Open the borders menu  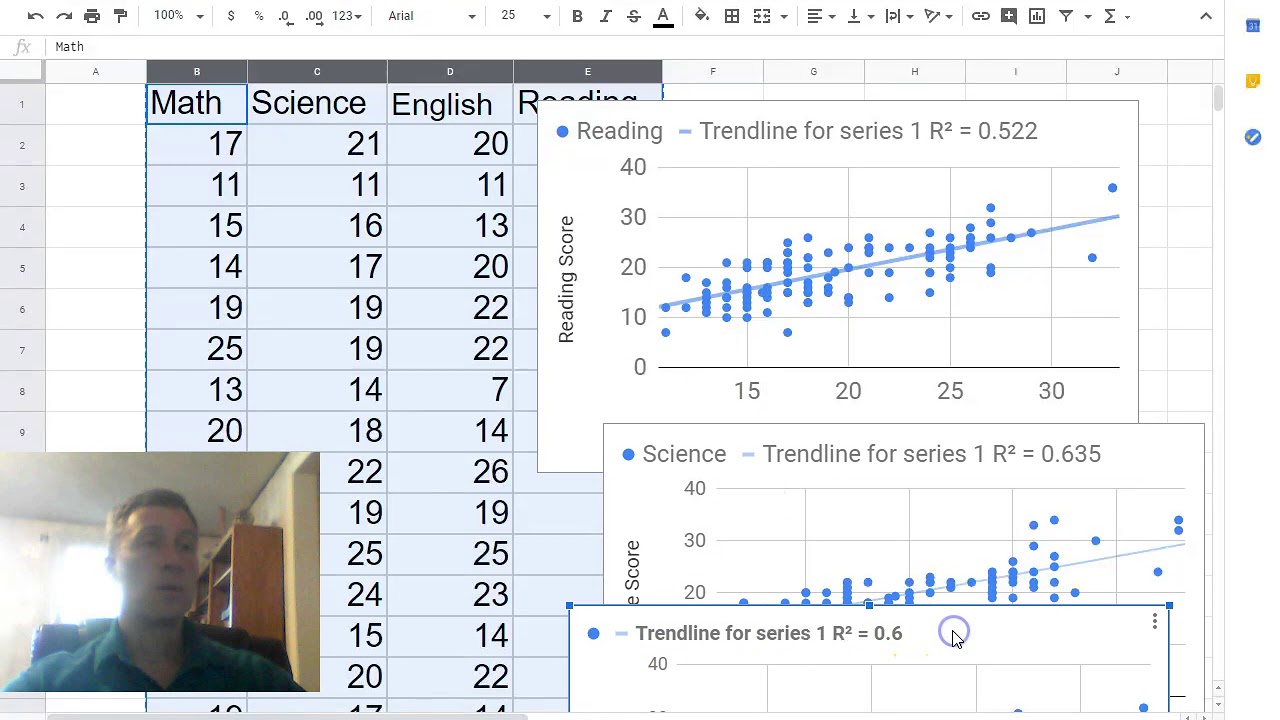(732, 16)
